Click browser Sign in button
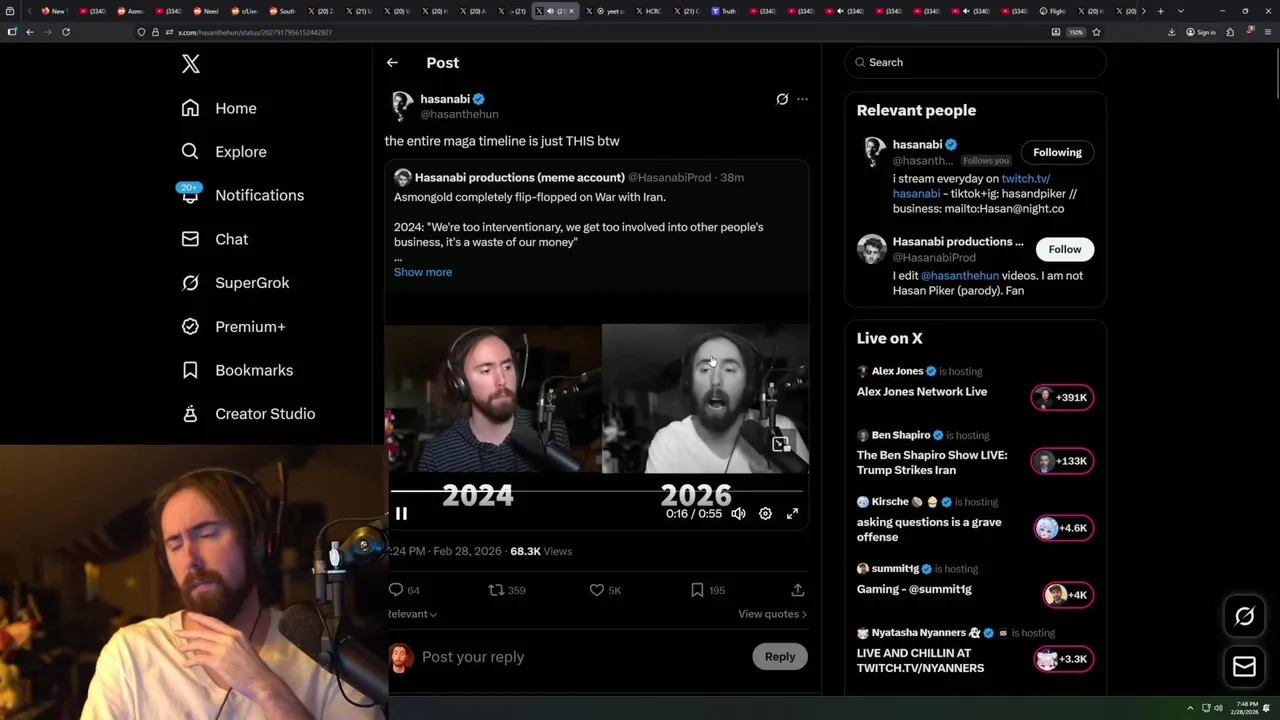This screenshot has height=720, width=1280. point(1201,32)
